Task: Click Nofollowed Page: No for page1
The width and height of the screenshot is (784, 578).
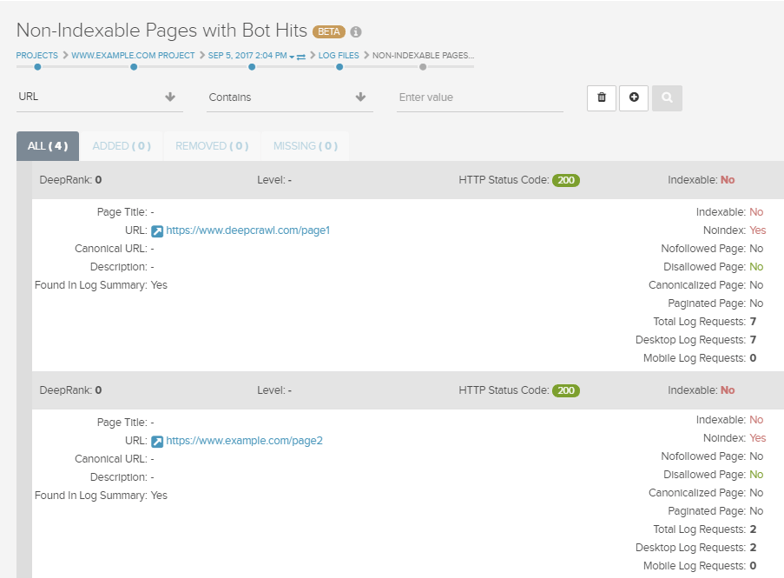Action: [x=712, y=248]
